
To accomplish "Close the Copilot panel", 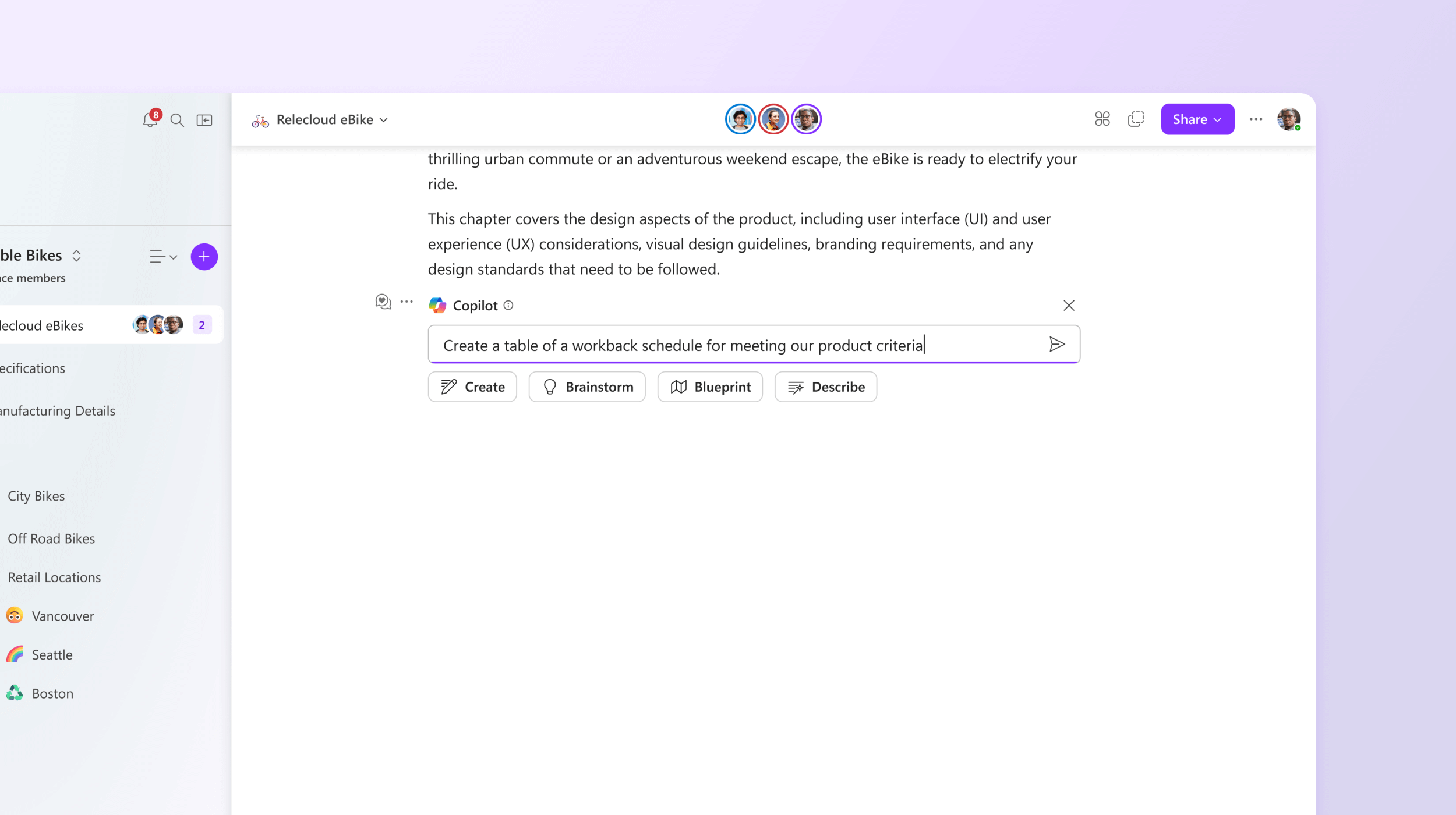I will click(1068, 305).
